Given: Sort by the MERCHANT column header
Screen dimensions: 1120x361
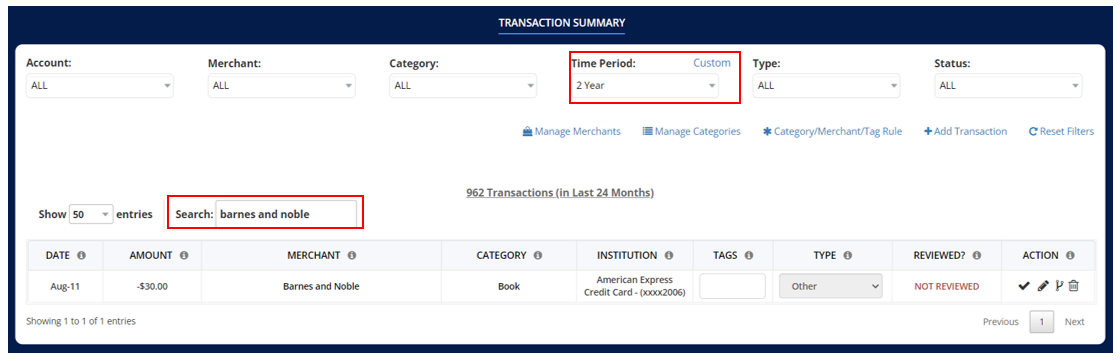Looking at the screenshot, I should click(x=321, y=255).
